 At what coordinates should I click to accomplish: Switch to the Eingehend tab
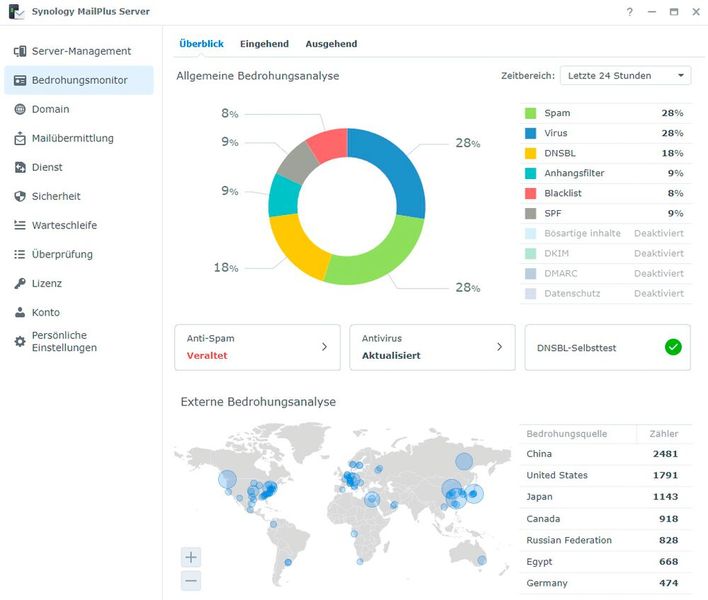pos(264,44)
